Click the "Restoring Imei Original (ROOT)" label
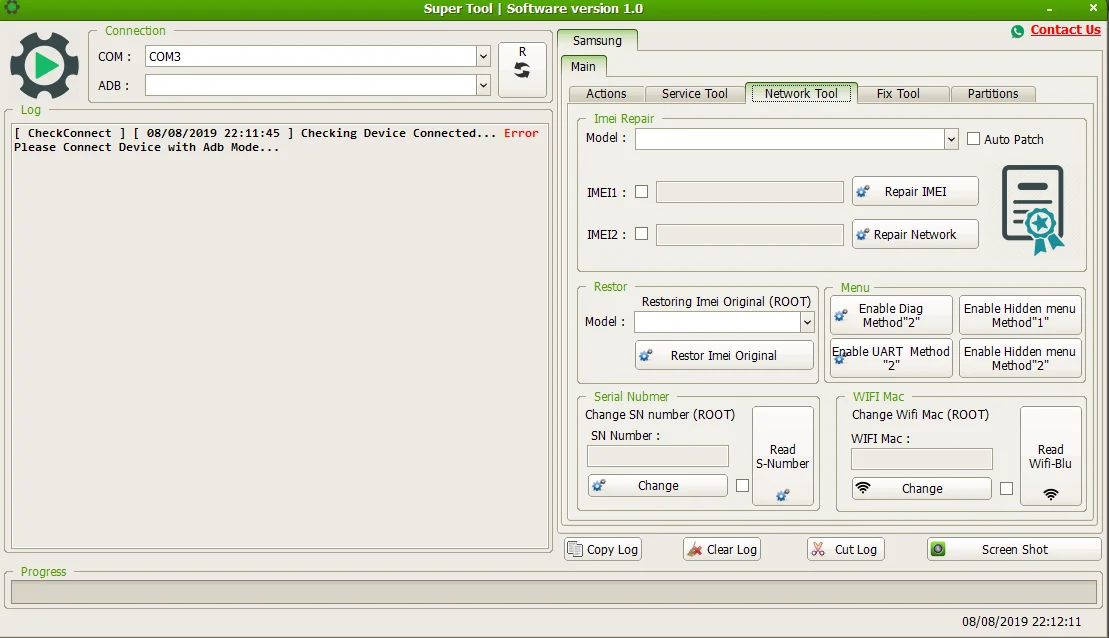Screen dimensions: 1109x638 coord(726,301)
